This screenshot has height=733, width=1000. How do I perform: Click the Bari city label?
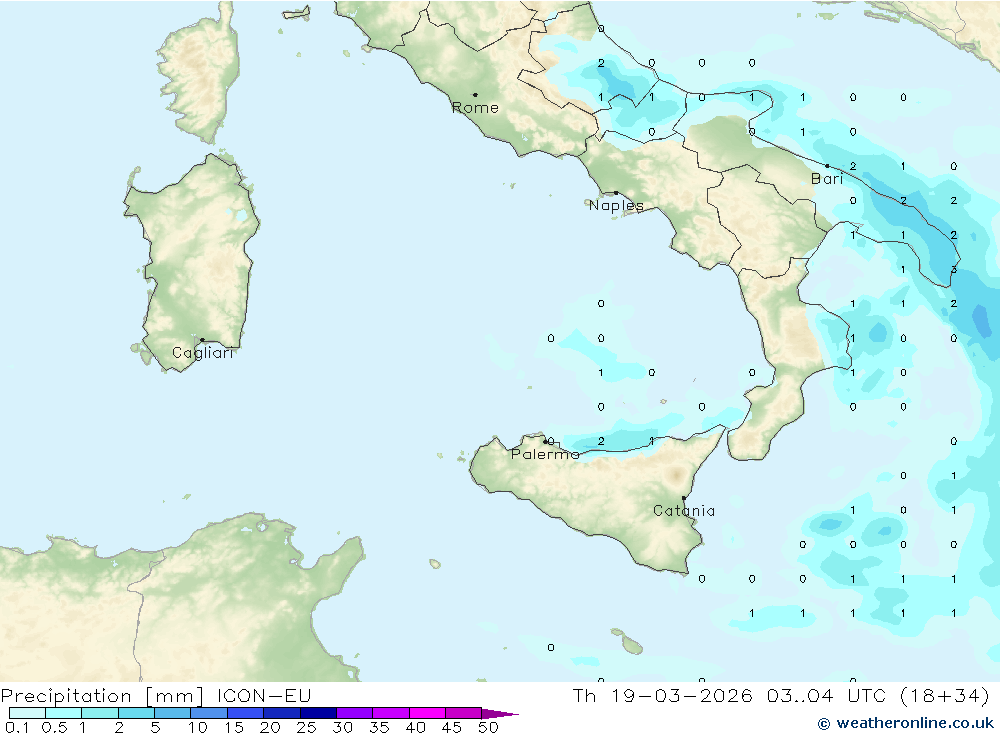pos(827,179)
